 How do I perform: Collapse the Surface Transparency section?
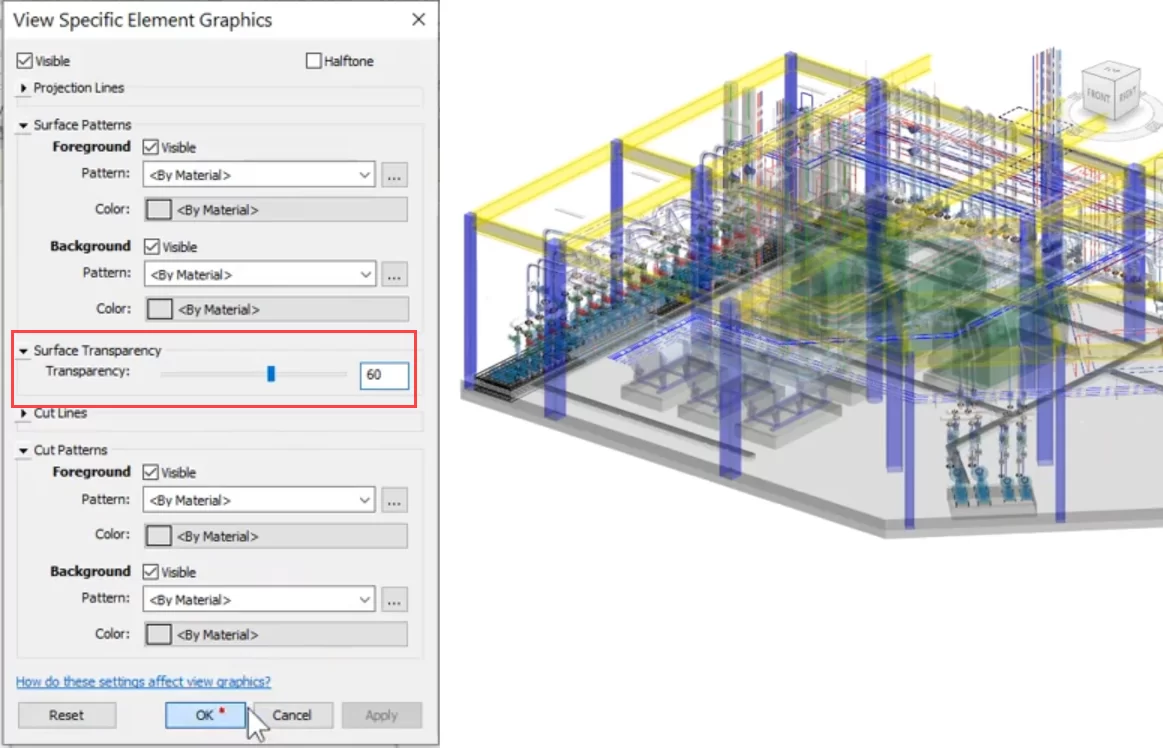tap(24, 351)
